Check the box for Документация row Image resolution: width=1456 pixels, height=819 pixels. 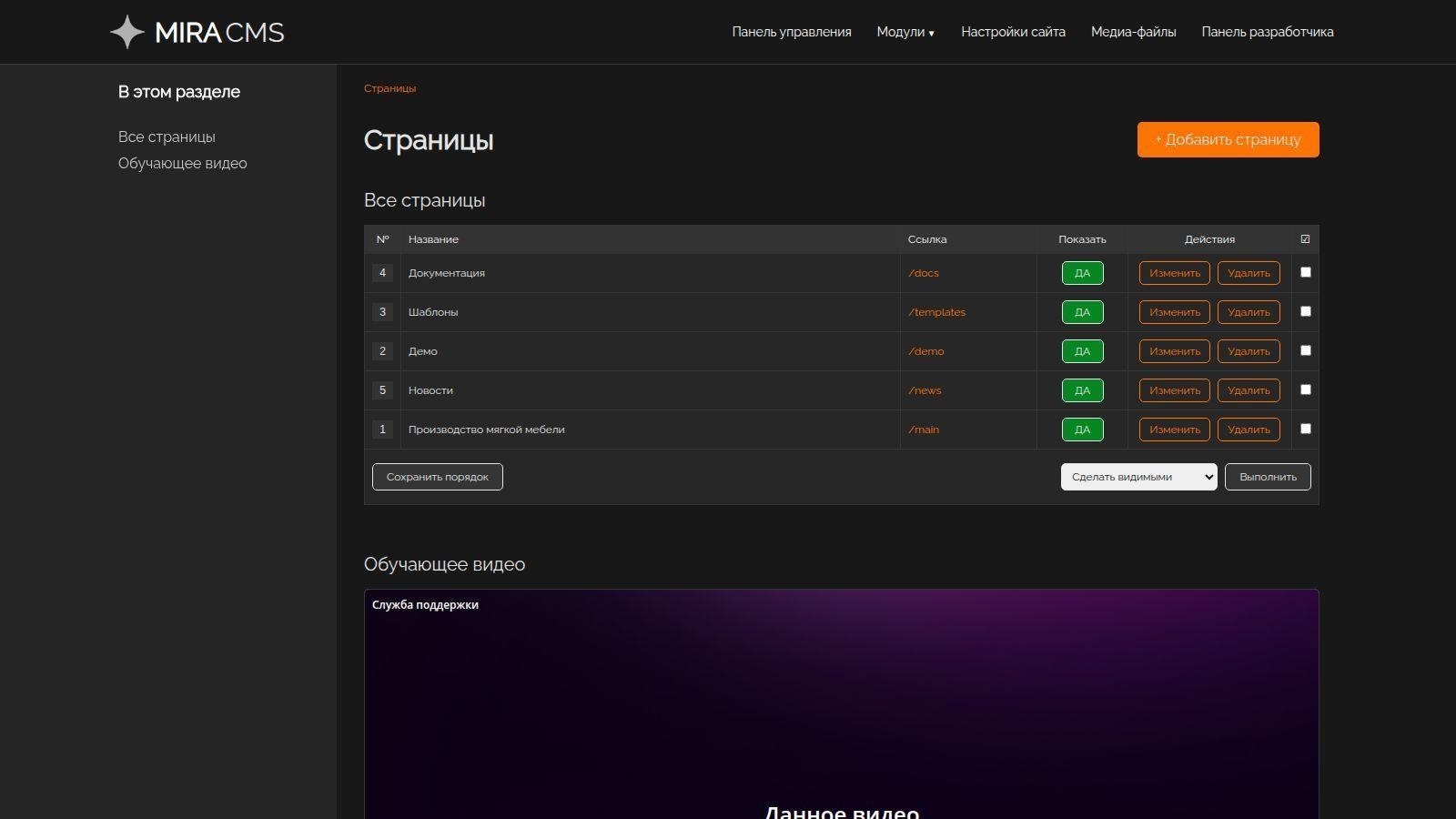click(1305, 272)
